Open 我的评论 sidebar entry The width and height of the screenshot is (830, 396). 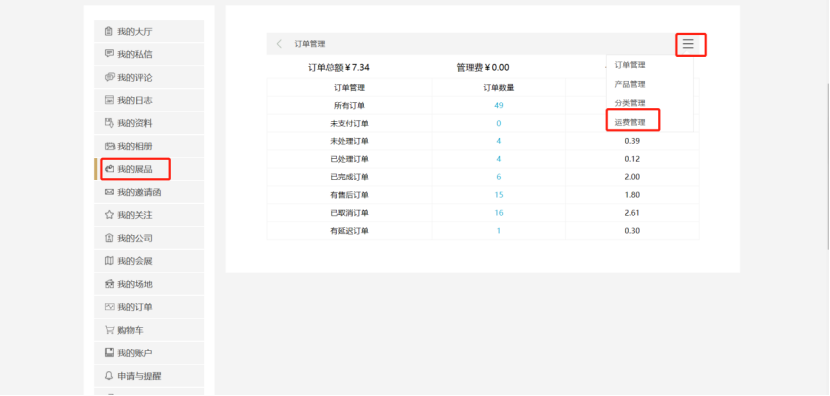(x=149, y=77)
